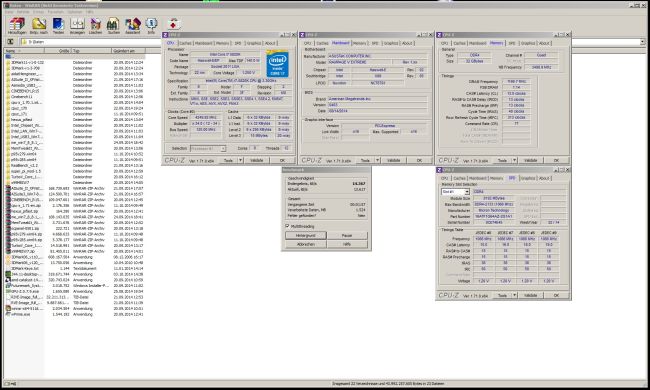Click the Testen archive icon
Screen dimensions: 650x390
click(x=58, y=25)
